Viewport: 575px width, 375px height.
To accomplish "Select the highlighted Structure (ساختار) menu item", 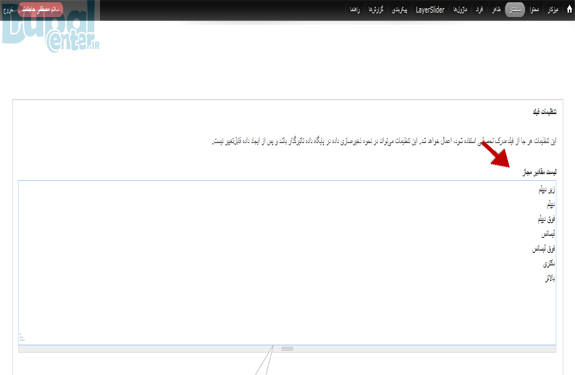I will click(515, 10).
